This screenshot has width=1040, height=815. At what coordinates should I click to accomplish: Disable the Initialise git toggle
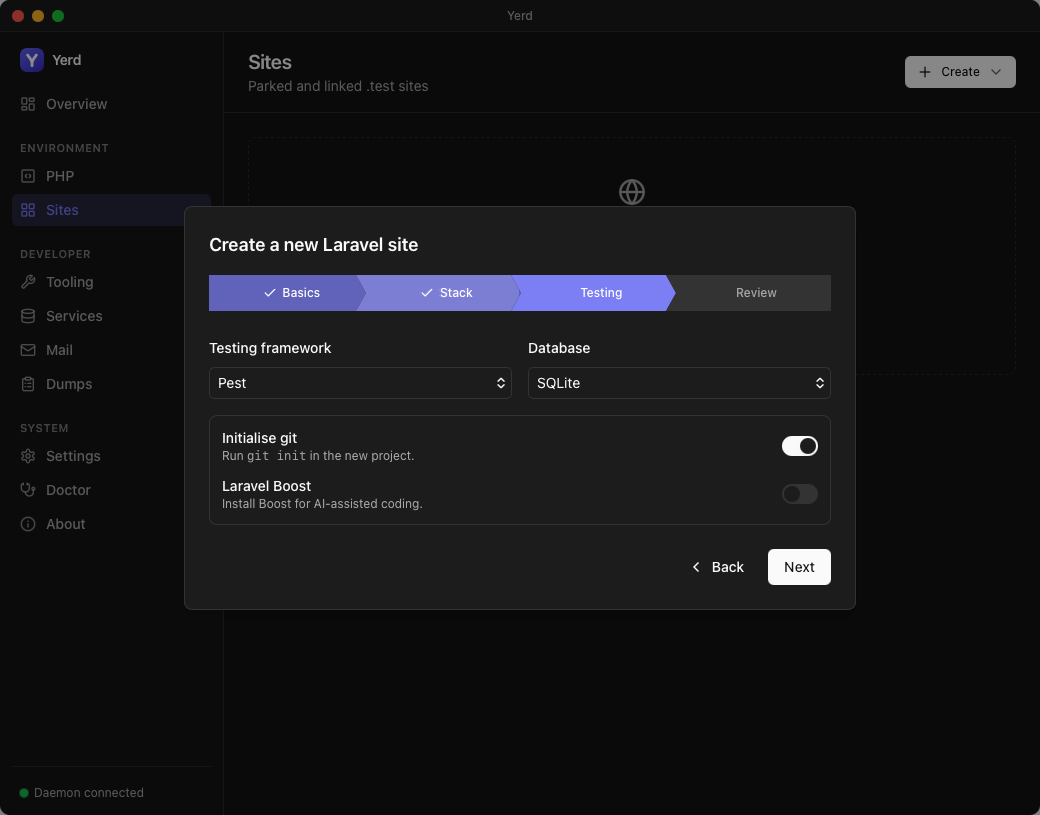point(799,446)
